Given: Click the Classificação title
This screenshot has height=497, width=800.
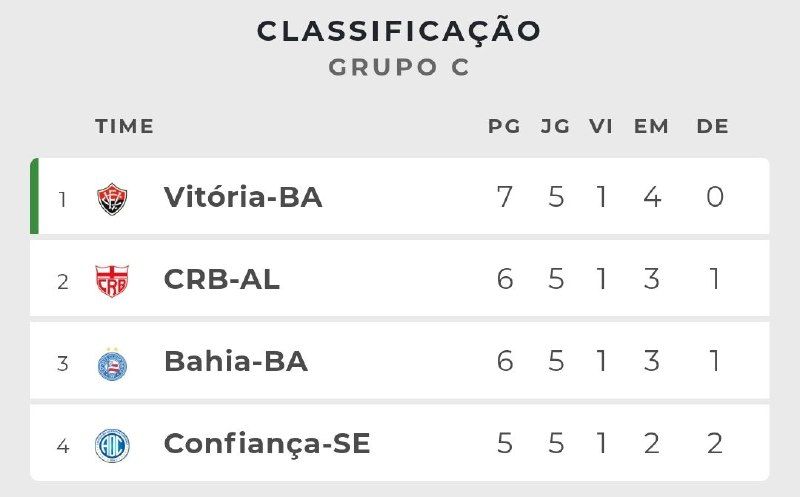Looking at the screenshot, I should (x=399, y=31).
